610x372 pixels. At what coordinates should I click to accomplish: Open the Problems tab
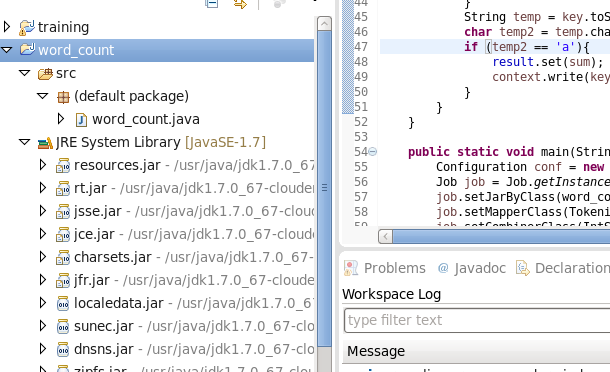[x=385, y=268]
